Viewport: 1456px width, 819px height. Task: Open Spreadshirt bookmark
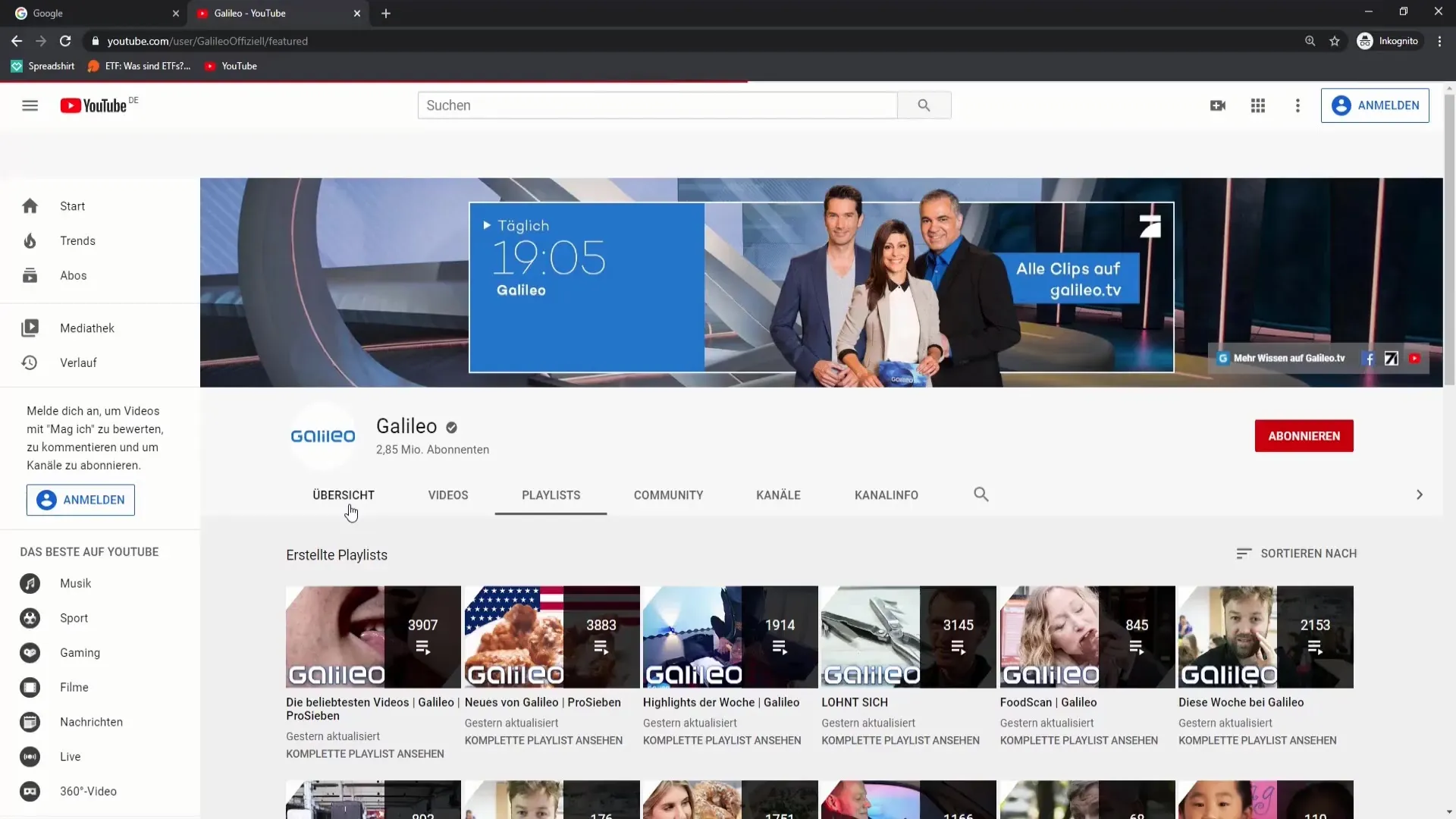coord(43,66)
